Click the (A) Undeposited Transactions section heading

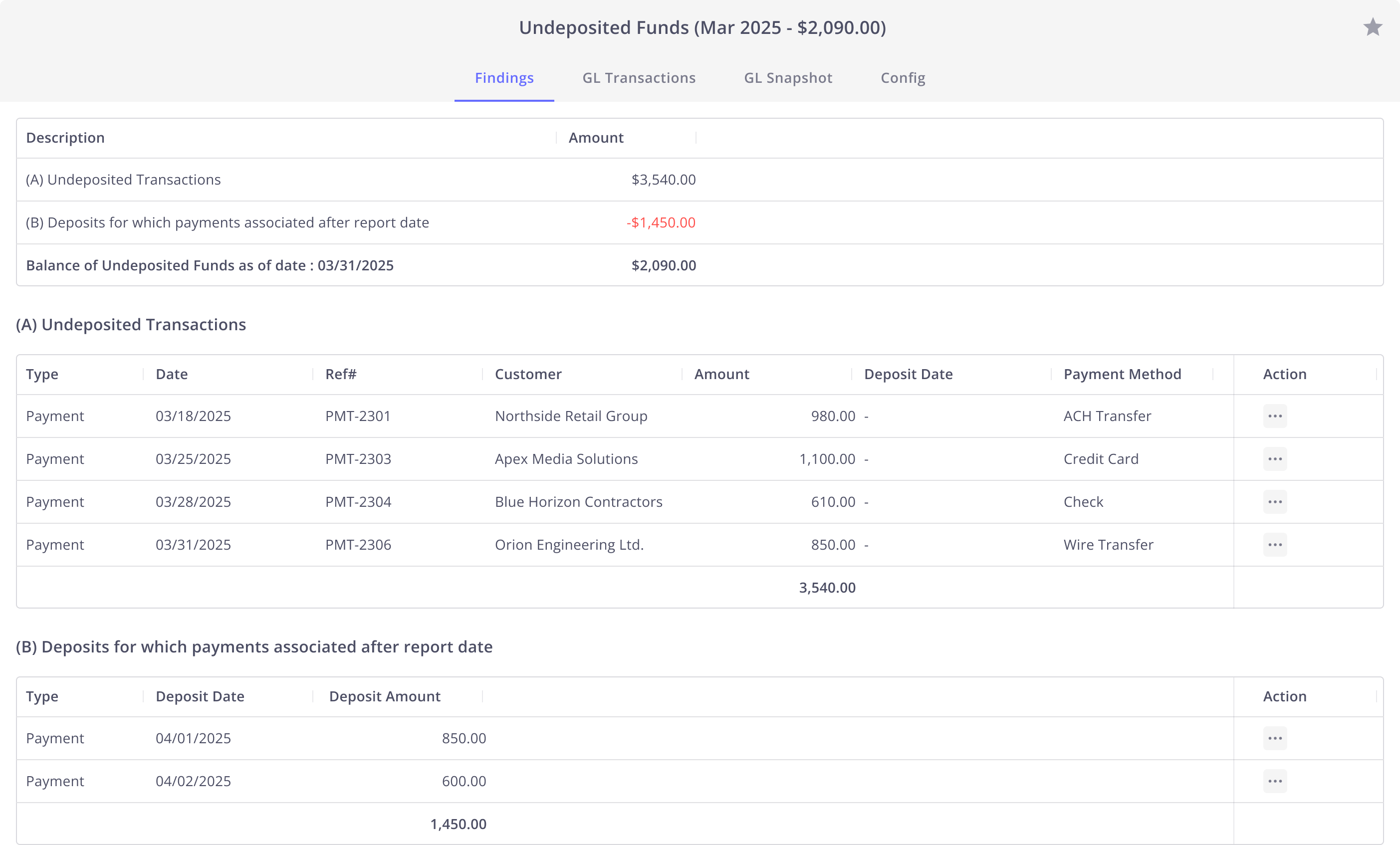point(131,324)
